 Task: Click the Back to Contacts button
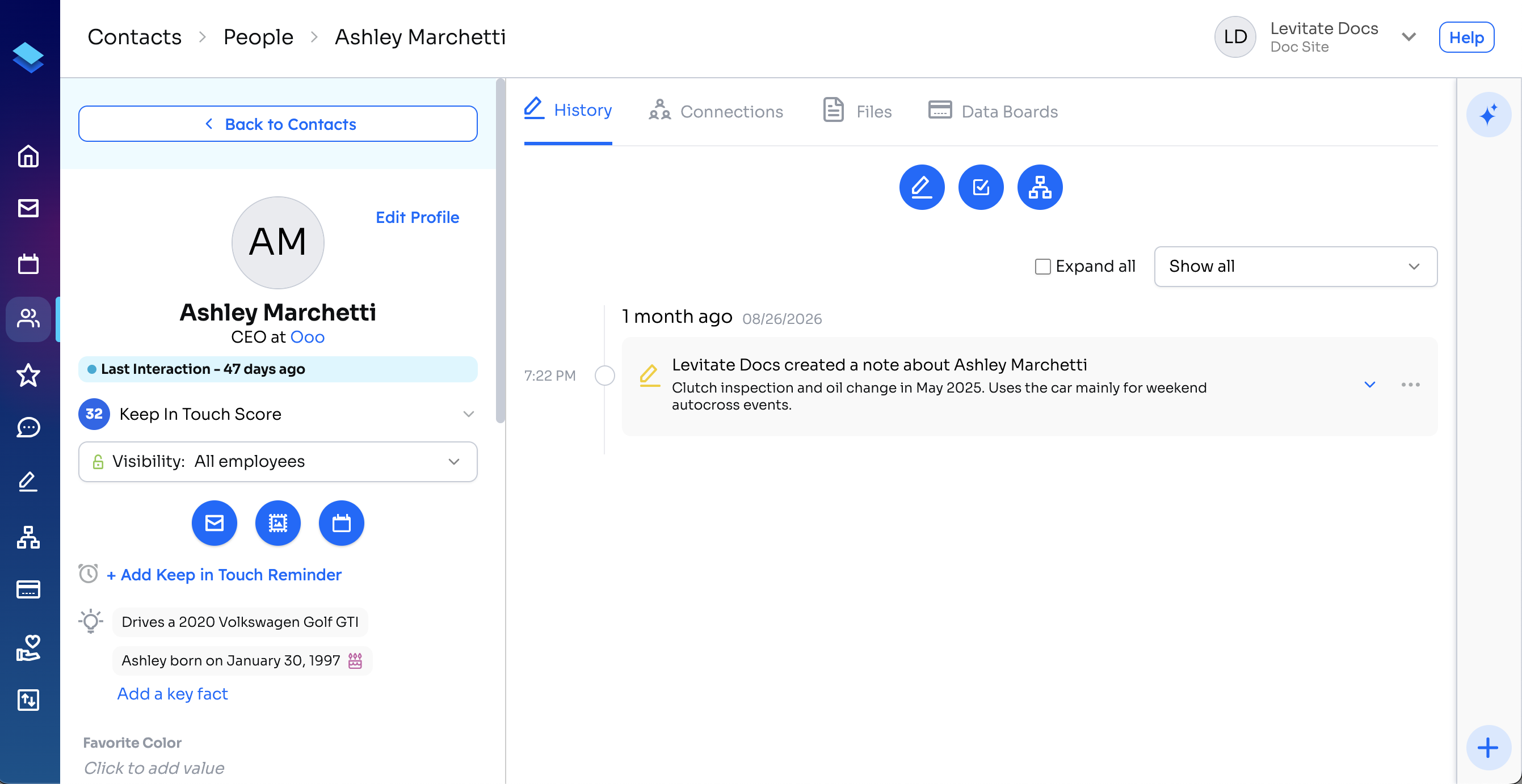278,124
